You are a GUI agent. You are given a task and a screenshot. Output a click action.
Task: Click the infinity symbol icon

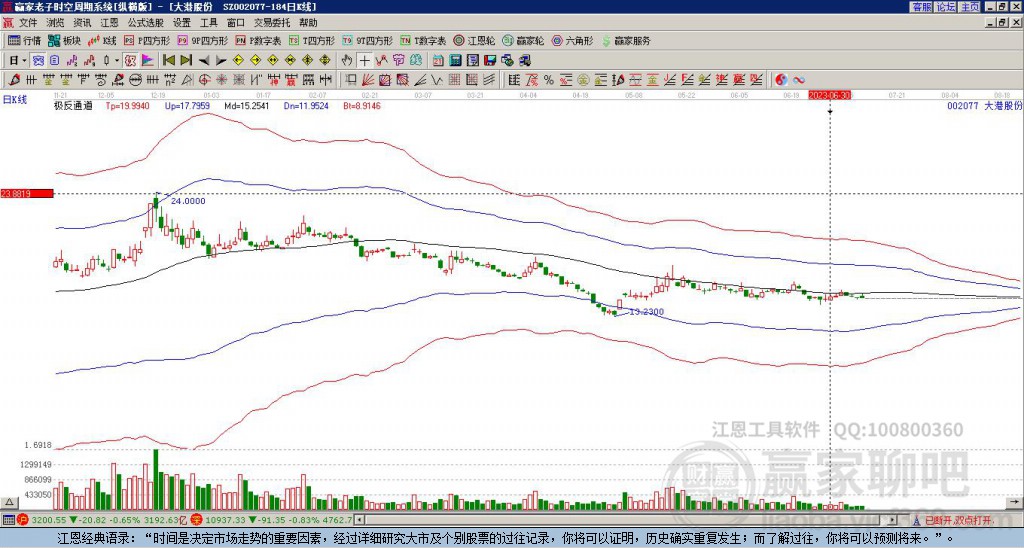(x=799, y=80)
